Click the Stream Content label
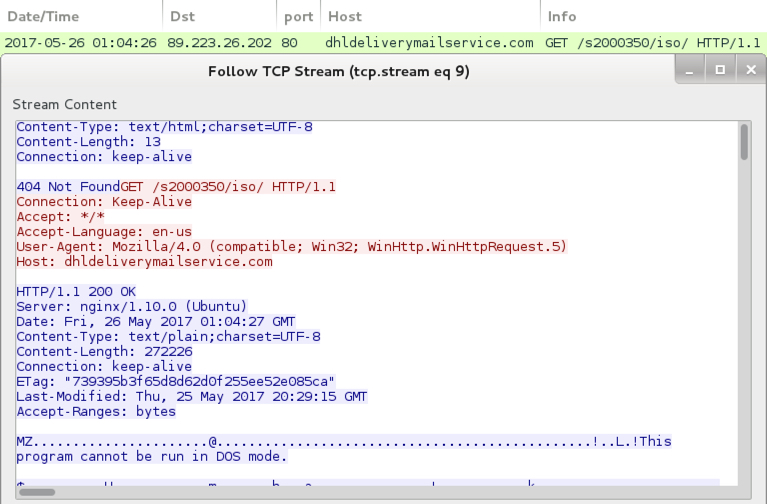 (65, 105)
